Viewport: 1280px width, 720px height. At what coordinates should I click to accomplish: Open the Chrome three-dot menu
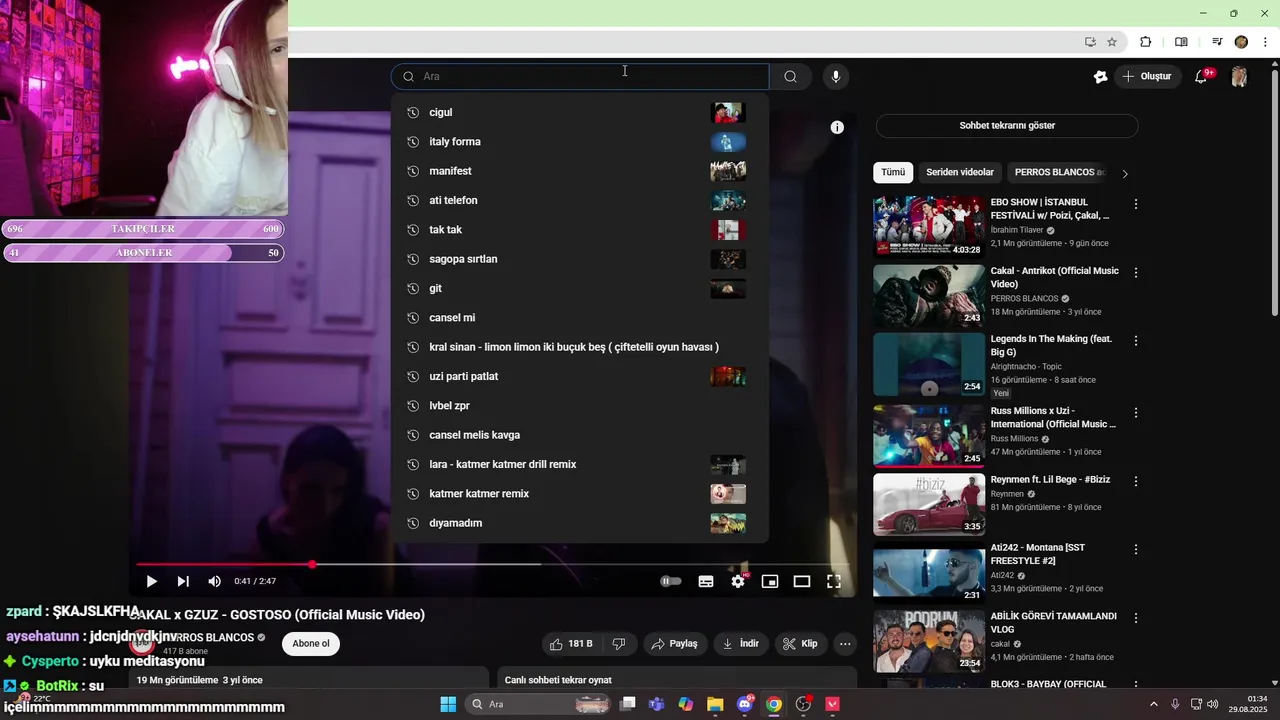coord(1265,42)
